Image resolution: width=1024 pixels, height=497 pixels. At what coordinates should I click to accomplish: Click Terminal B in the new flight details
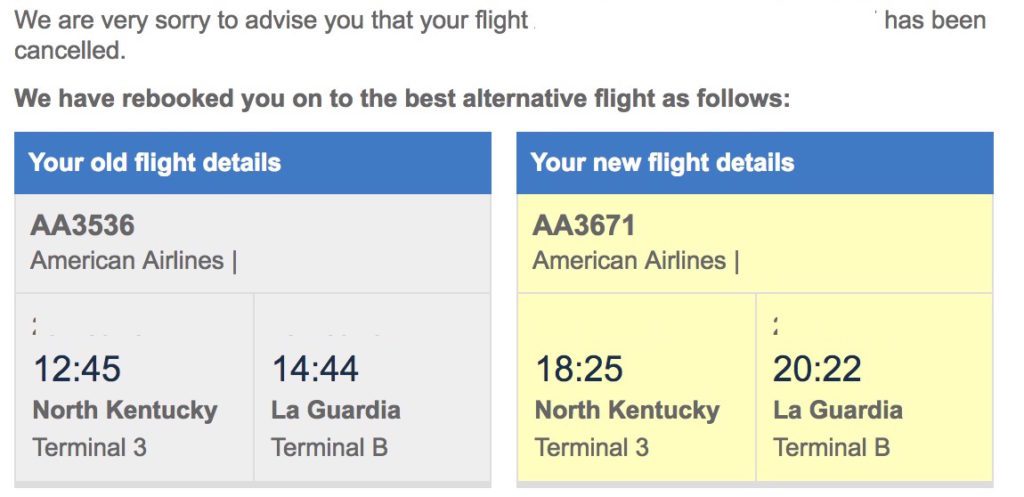(x=831, y=446)
